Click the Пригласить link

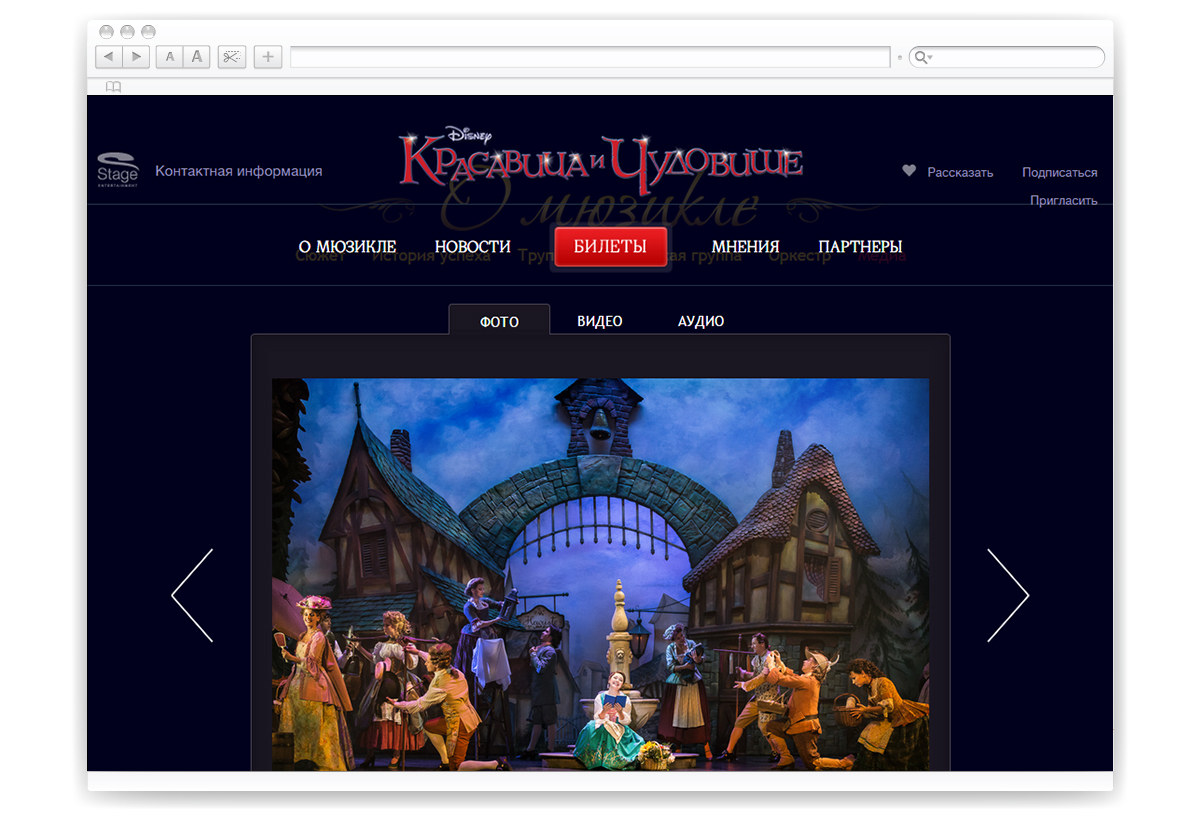(1064, 200)
